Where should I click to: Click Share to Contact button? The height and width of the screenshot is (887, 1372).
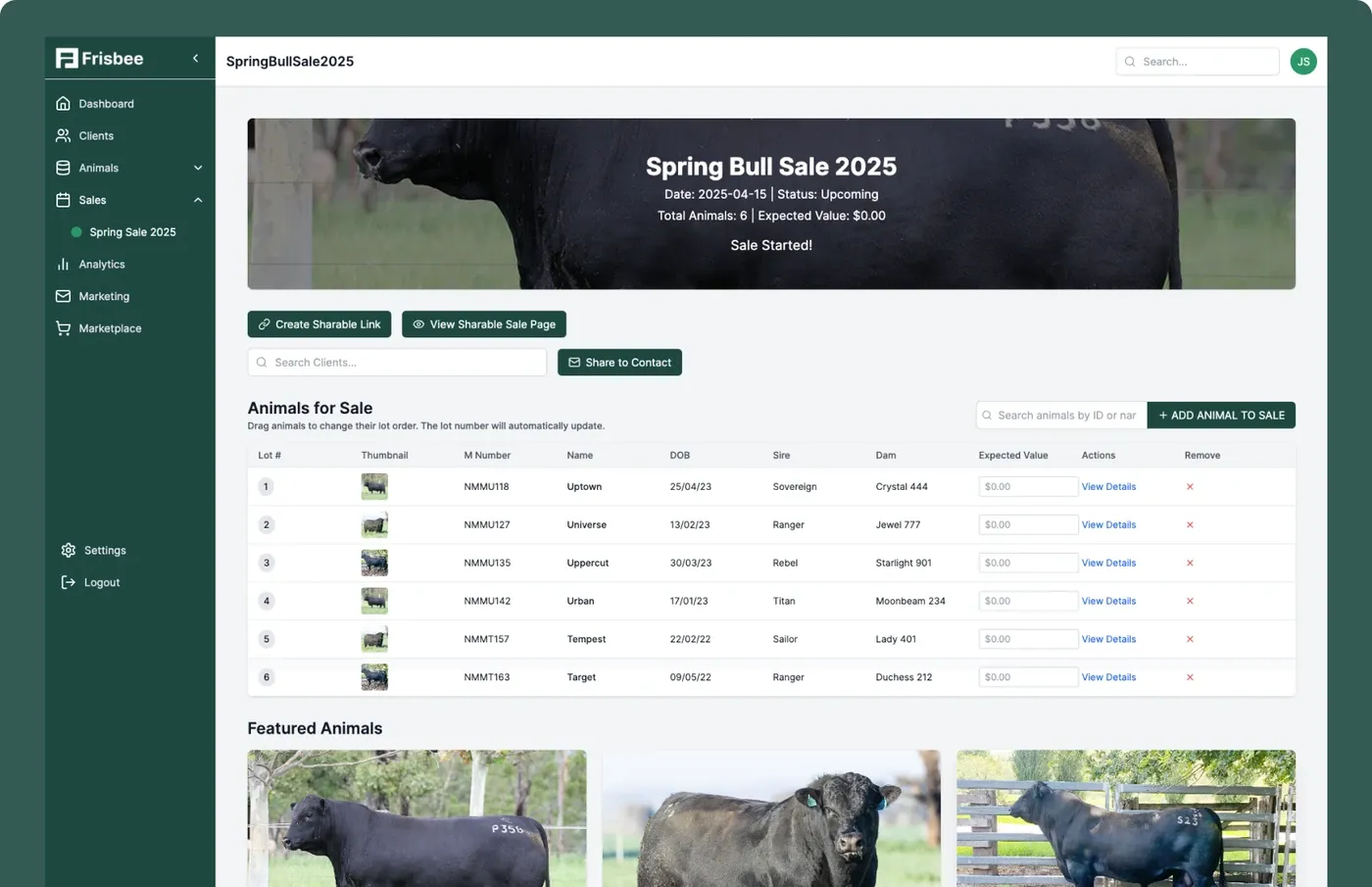coord(619,363)
